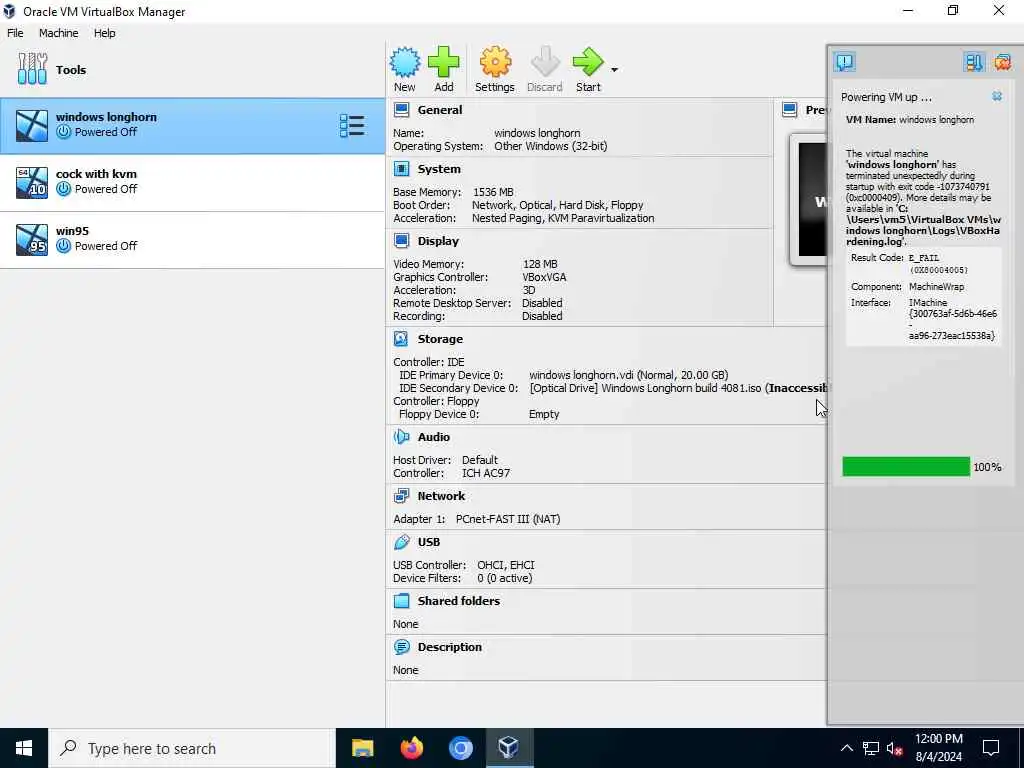Click the ICH AC97 controller value

[486, 473]
